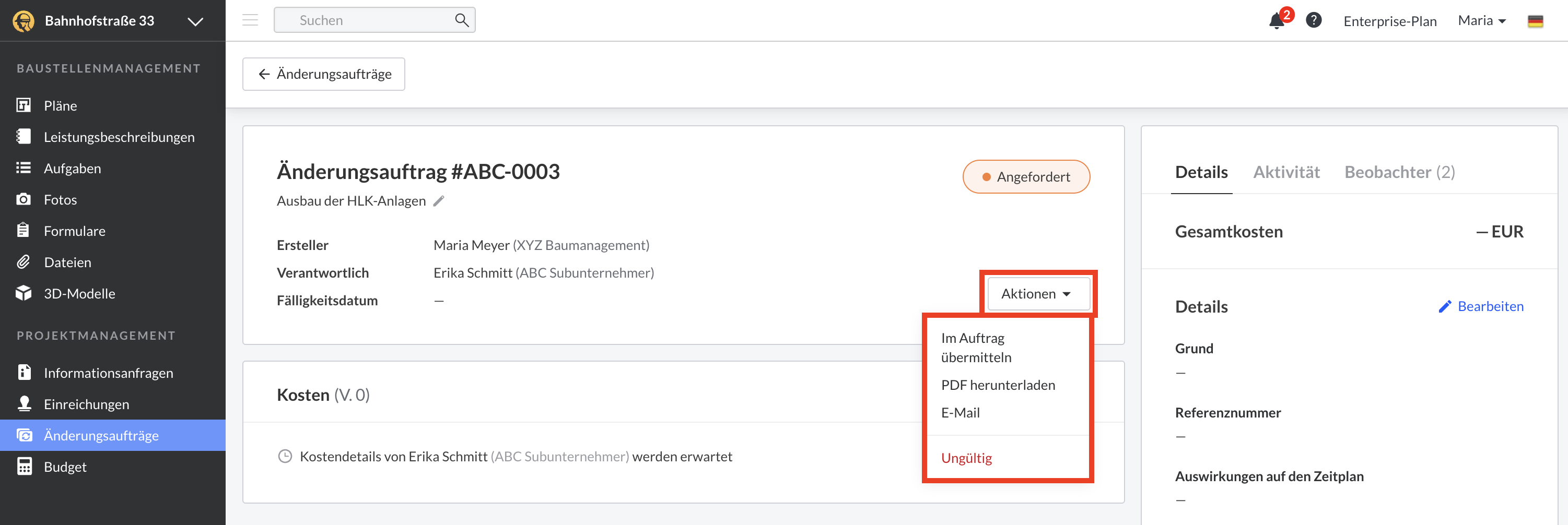Image resolution: width=1568 pixels, height=525 pixels.
Task: Click the blue pencil icon beside Bearbeiten
Action: pyautogui.click(x=1445, y=307)
